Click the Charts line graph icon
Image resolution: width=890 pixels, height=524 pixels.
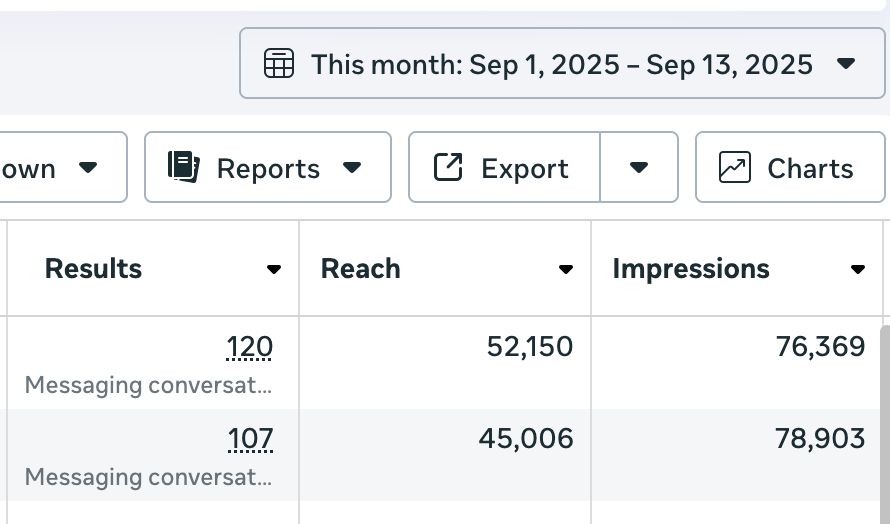click(735, 168)
